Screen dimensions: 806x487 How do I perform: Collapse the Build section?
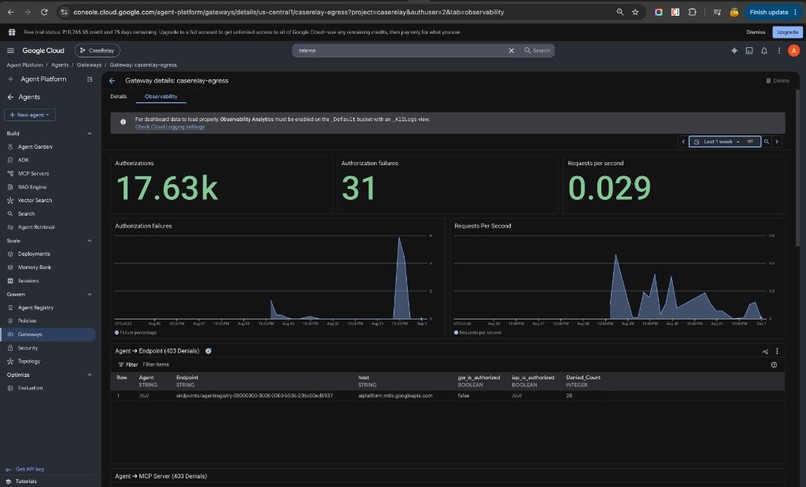point(89,133)
